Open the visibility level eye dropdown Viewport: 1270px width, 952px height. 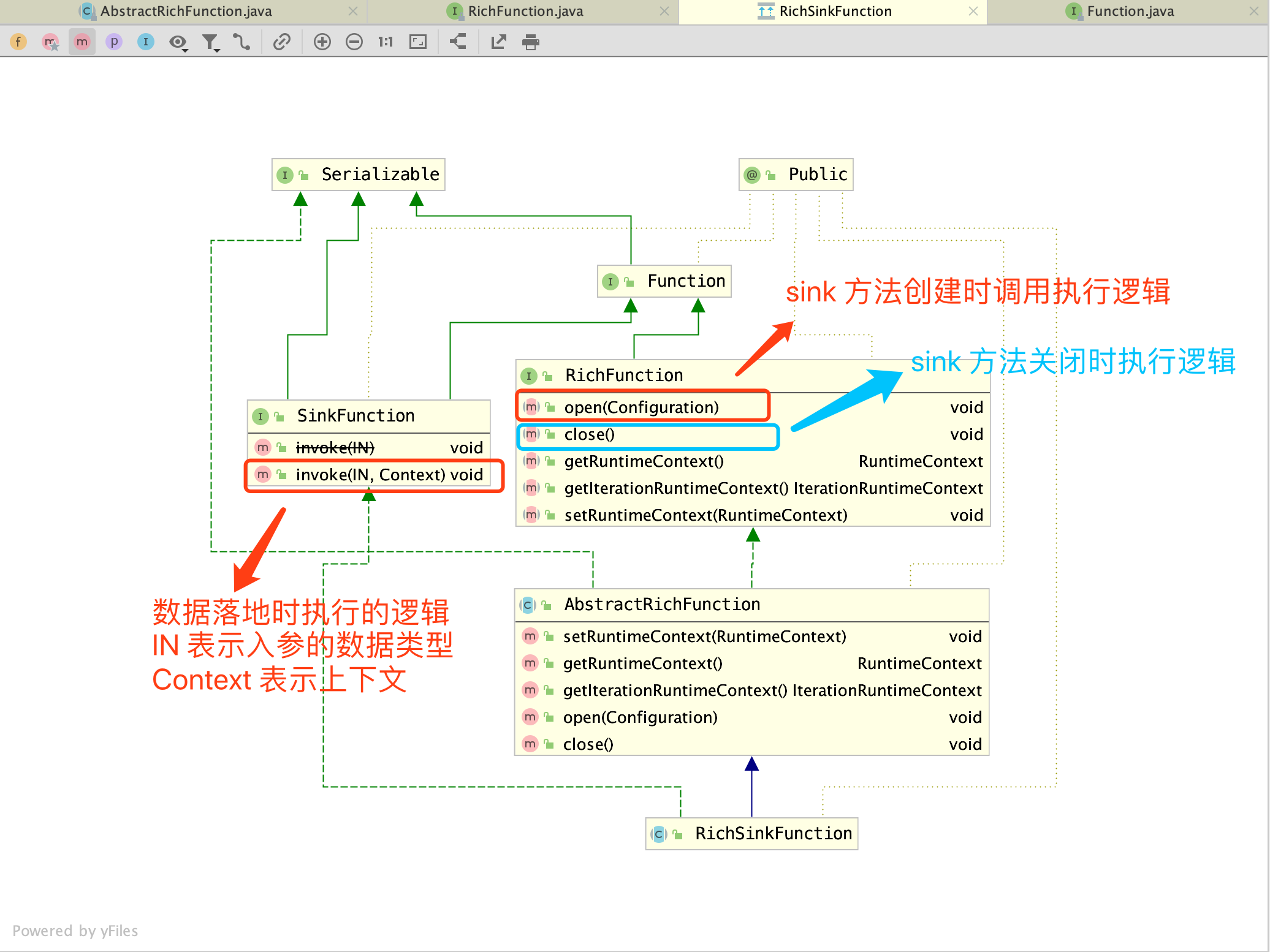(x=178, y=42)
